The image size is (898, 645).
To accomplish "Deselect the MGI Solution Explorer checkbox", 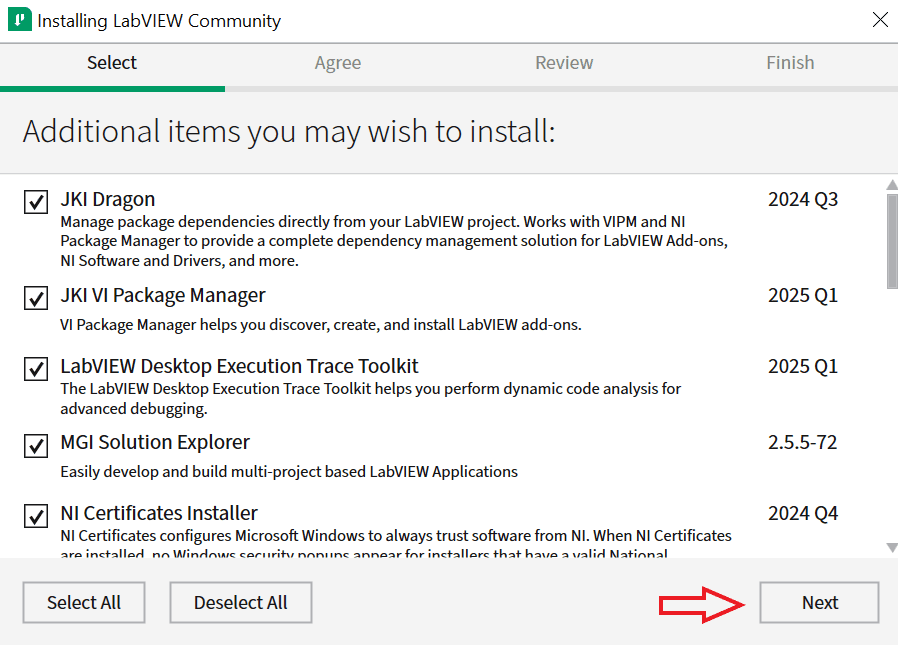I will 36,445.
